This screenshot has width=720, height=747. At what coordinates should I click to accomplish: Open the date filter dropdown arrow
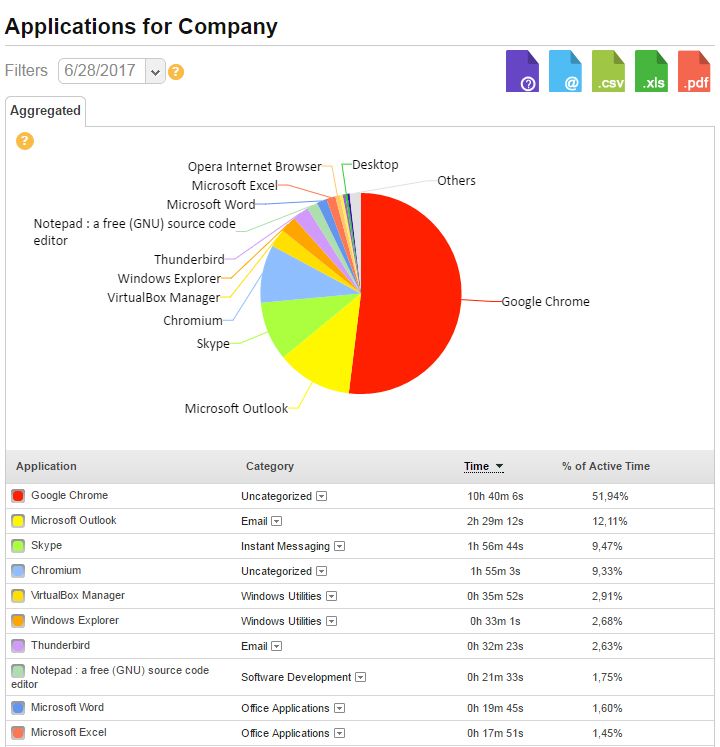click(x=155, y=71)
